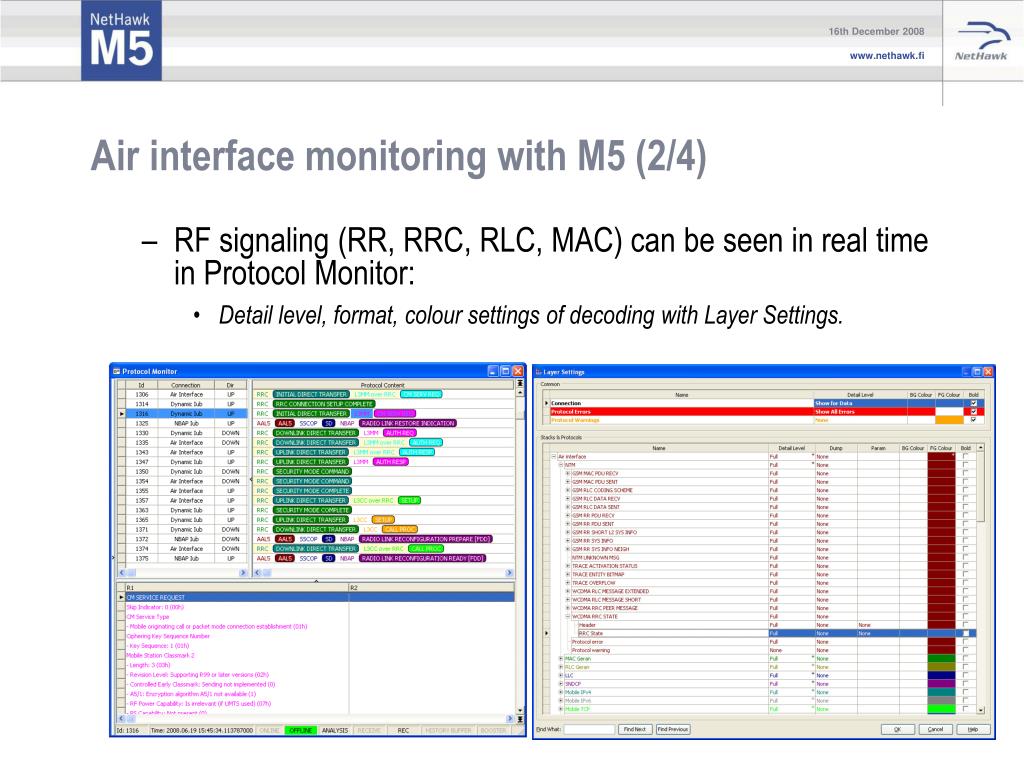
Task: Toggle Bold checkbox for Air interface row
Action: pyautogui.click(x=965, y=456)
